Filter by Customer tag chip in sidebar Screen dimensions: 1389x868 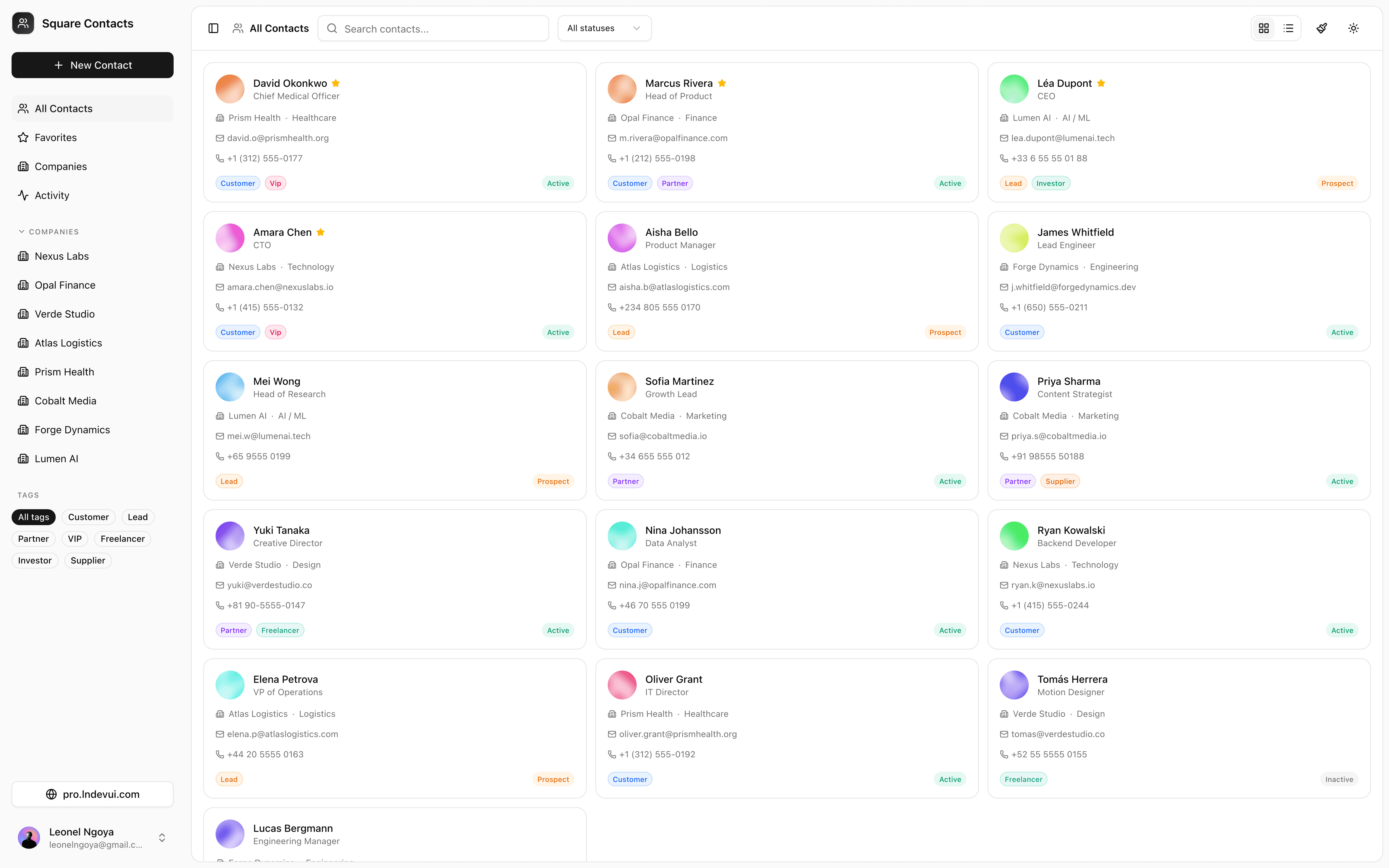(x=88, y=517)
